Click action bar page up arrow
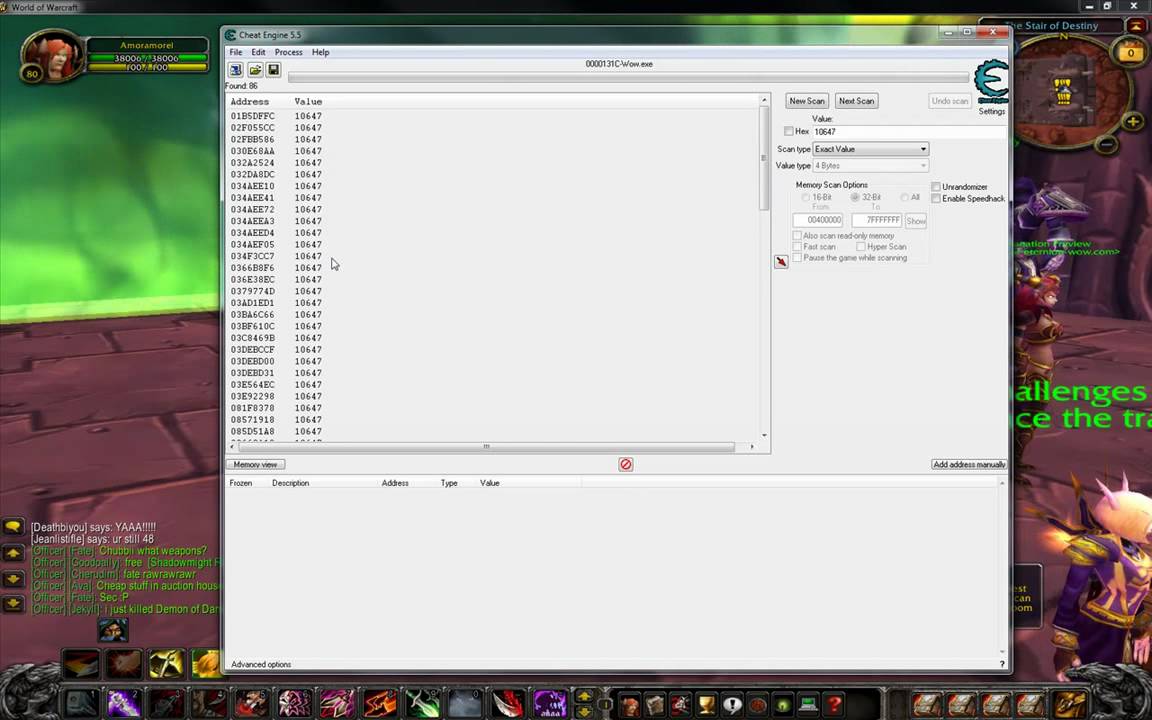Image resolution: width=1152 pixels, height=720 pixels. [x=585, y=696]
